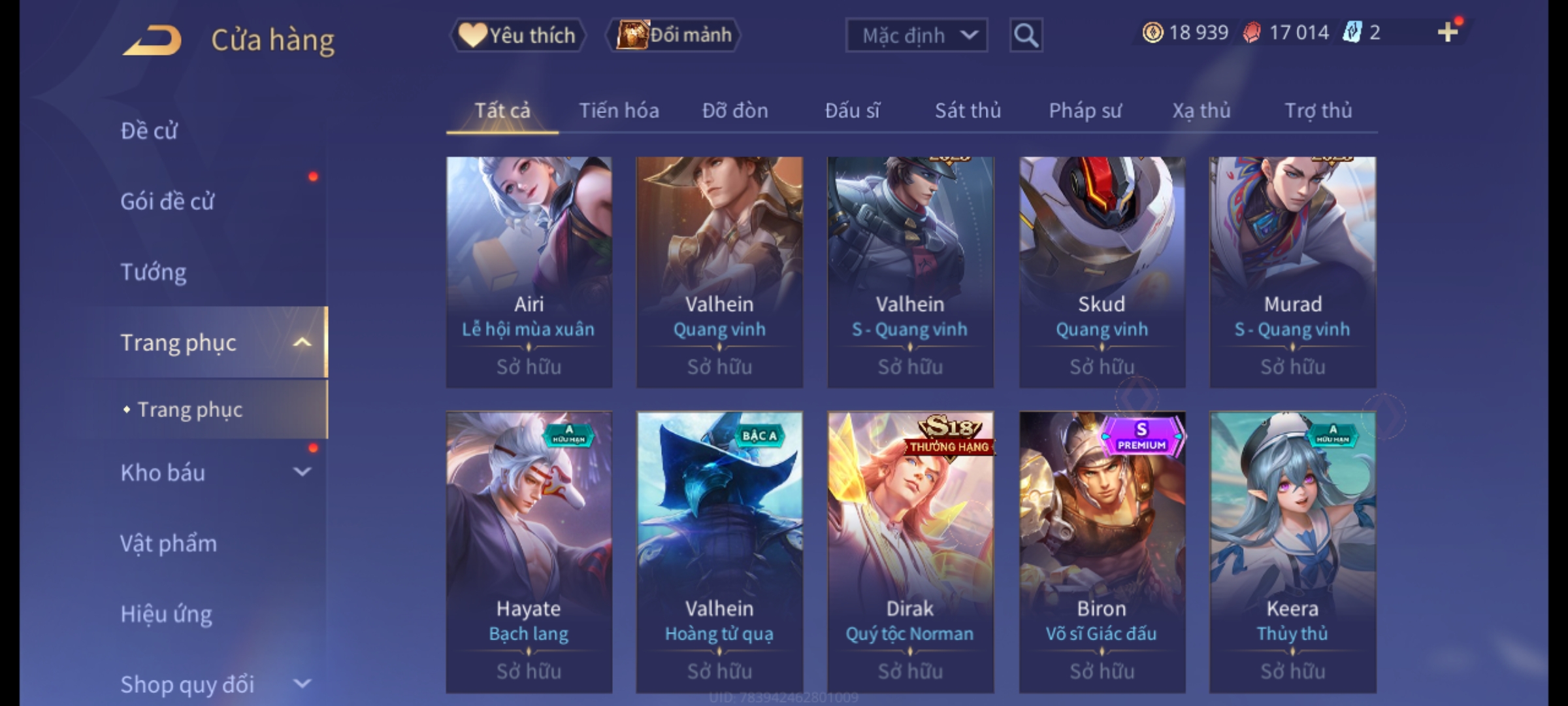Click the blue voucher currency icon
The height and width of the screenshot is (706, 1568).
tap(1352, 33)
